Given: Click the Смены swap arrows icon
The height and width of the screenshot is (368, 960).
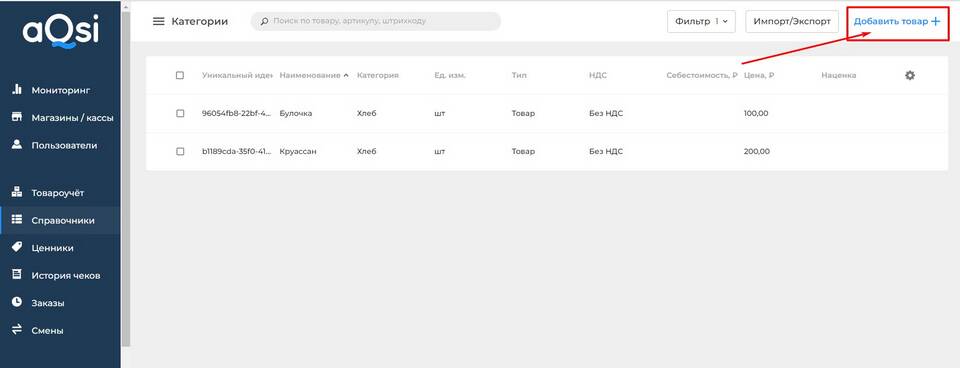Looking at the screenshot, I should click(17, 330).
